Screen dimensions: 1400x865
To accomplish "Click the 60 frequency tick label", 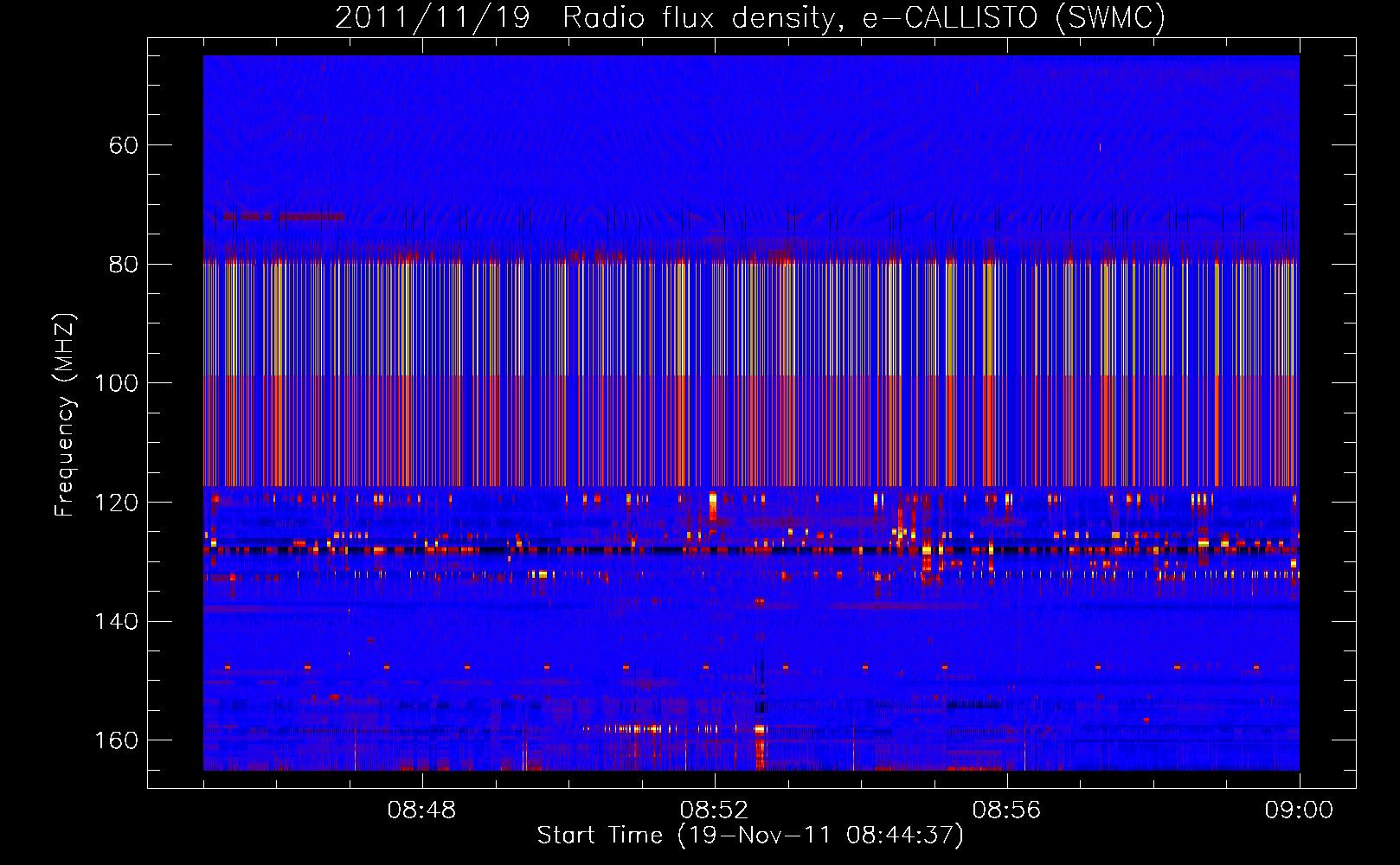I will [x=124, y=144].
